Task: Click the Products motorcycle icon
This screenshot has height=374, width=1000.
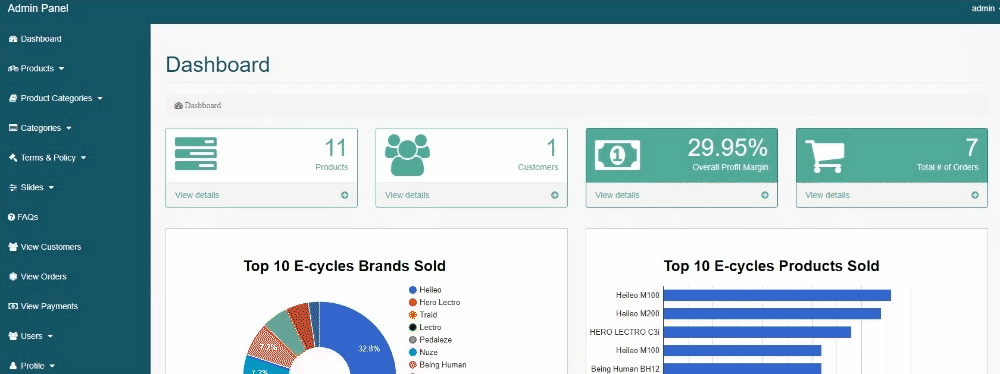Action: [x=13, y=68]
